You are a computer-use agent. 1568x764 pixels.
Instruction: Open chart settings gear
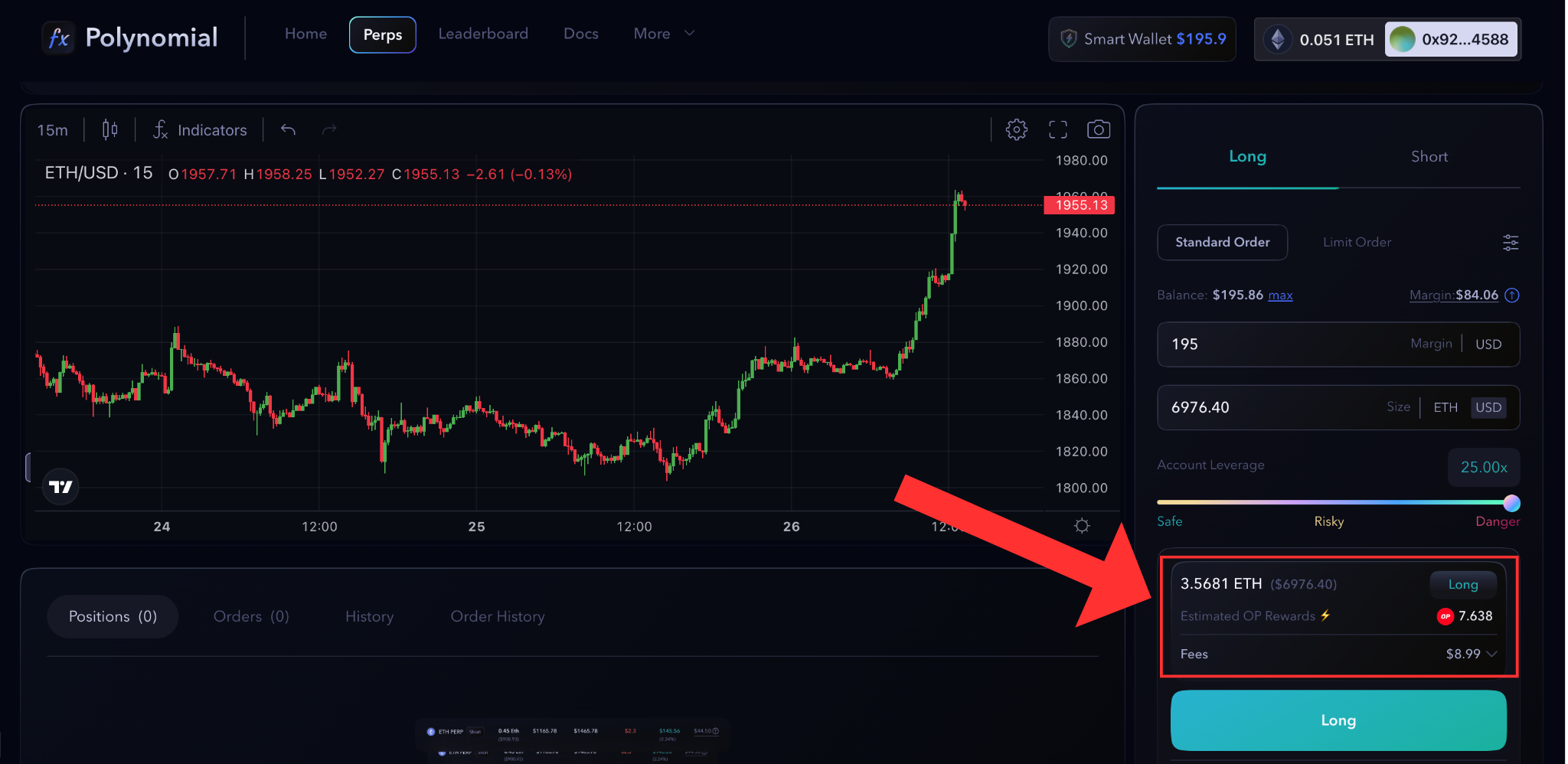(1017, 129)
